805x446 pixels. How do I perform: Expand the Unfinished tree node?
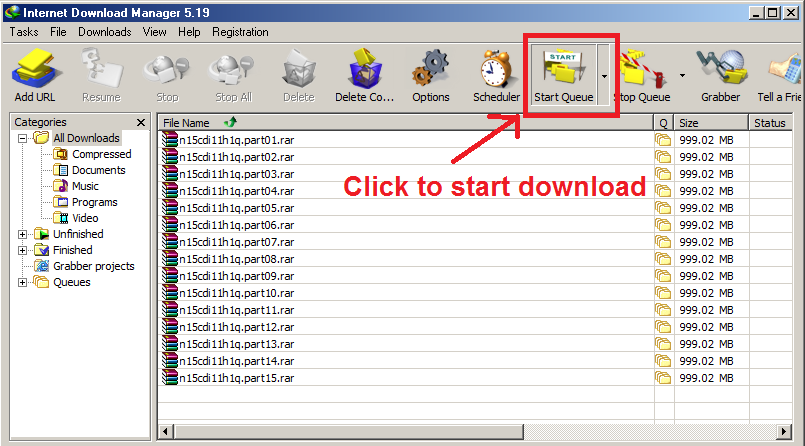pyautogui.click(x=22, y=234)
